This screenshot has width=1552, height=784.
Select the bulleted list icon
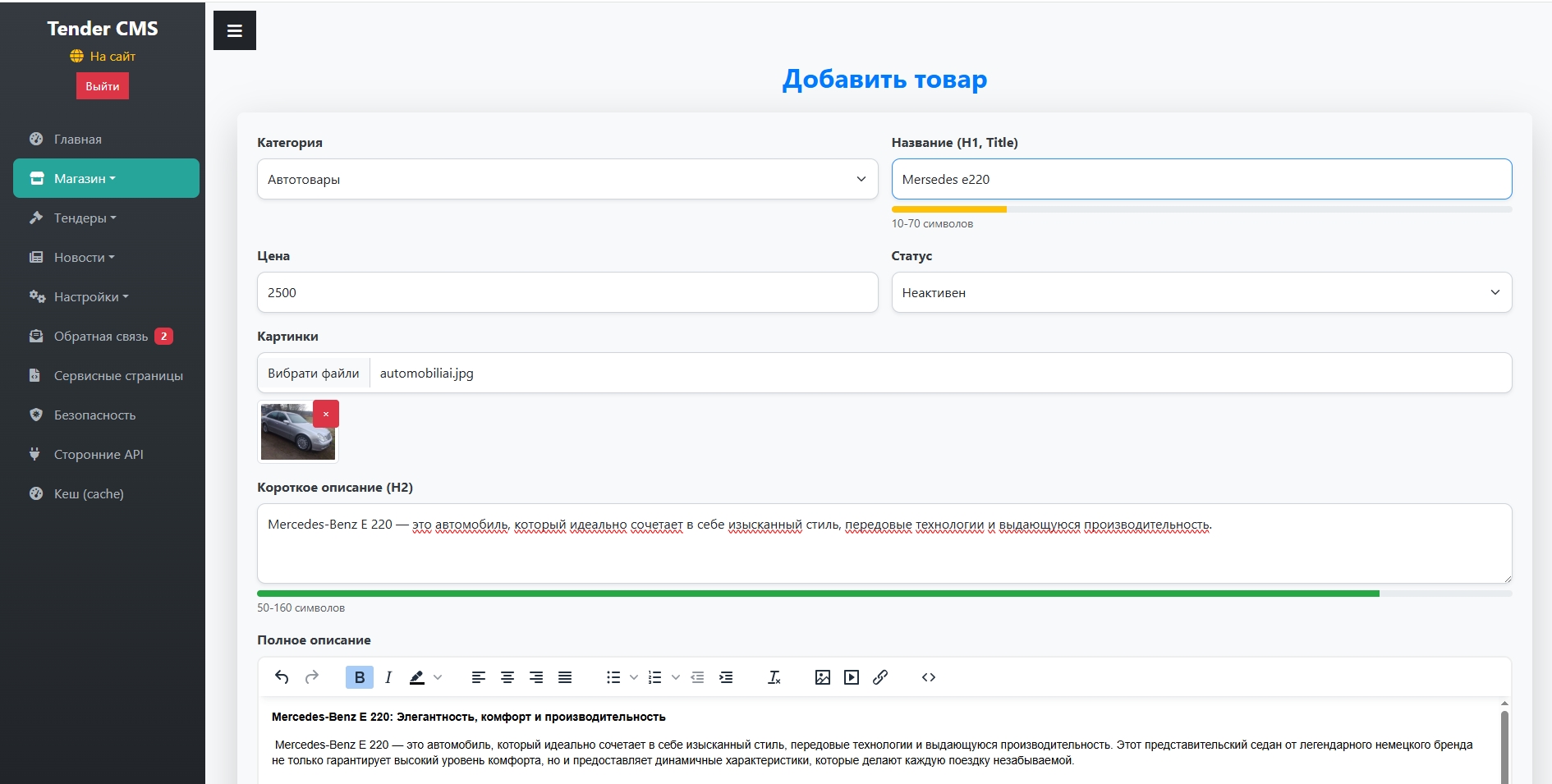tap(613, 677)
